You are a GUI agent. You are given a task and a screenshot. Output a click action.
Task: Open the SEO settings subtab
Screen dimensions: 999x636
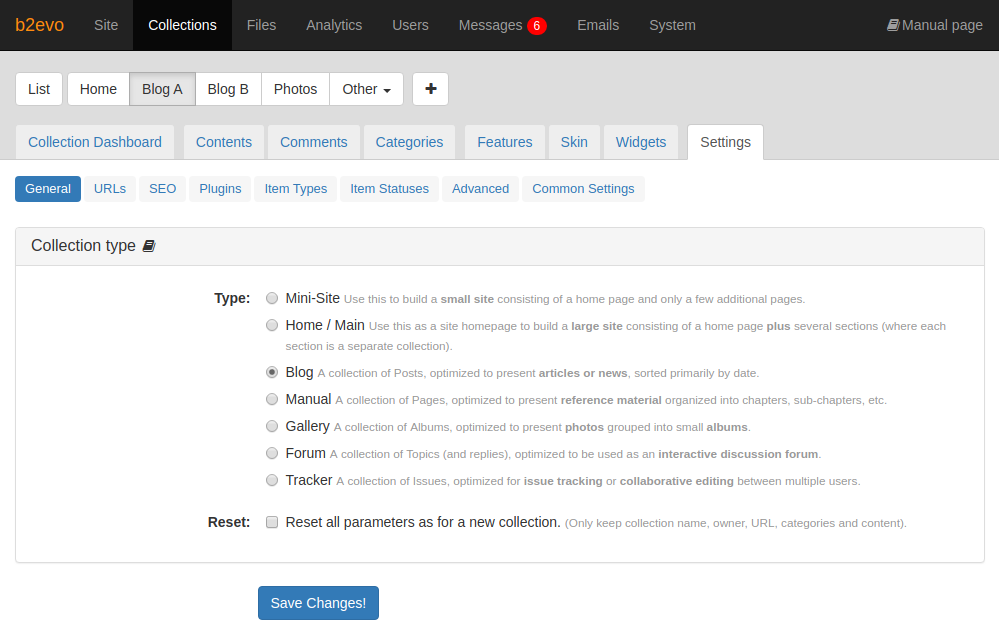[x=162, y=189]
